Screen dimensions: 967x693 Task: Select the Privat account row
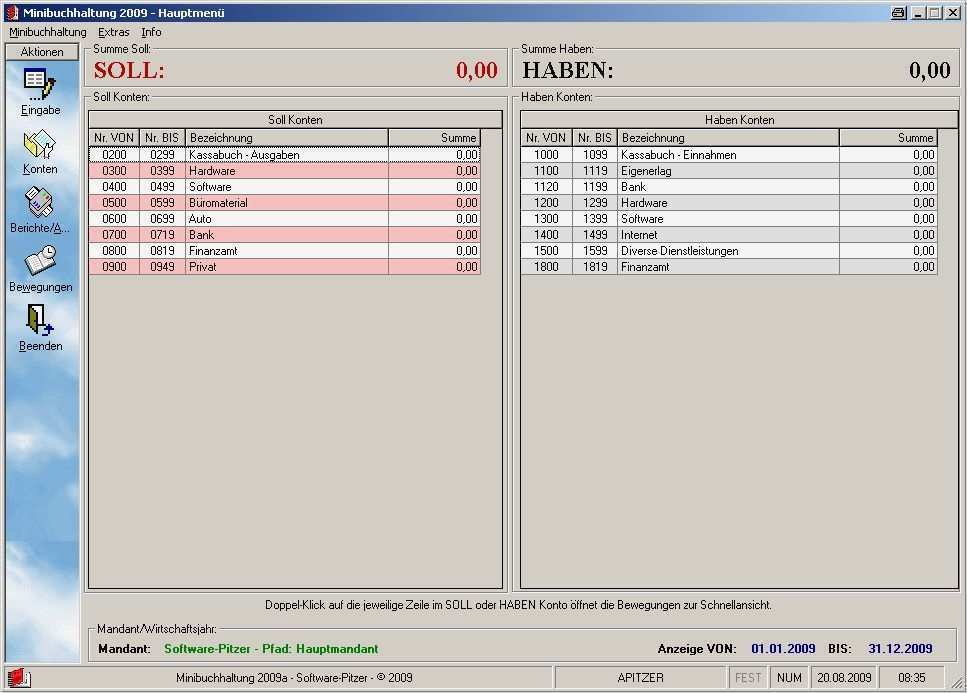[285, 267]
